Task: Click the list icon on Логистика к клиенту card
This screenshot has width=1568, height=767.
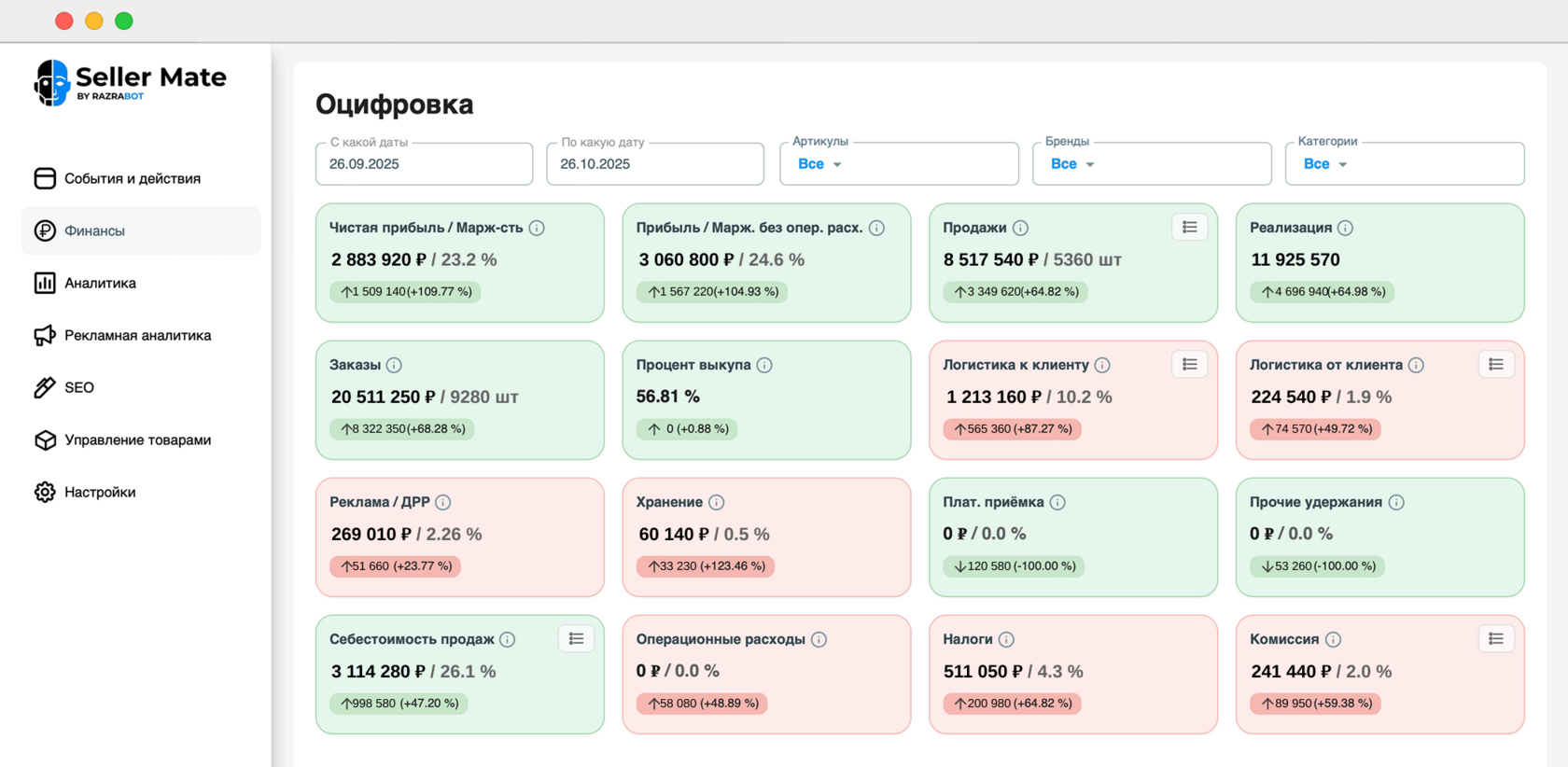Action: point(1189,364)
